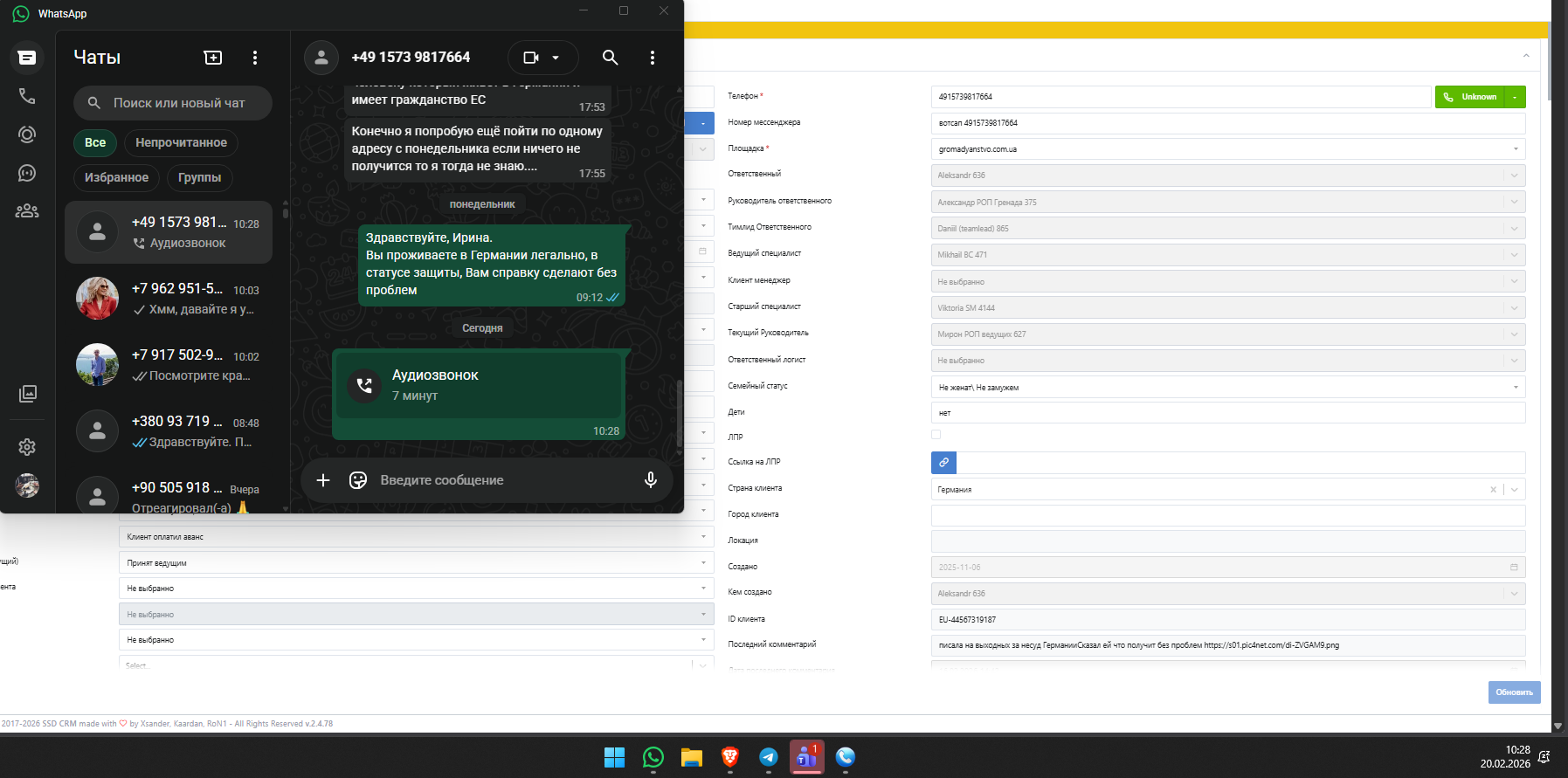Open contact avatar in chat header

coord(321,58)
